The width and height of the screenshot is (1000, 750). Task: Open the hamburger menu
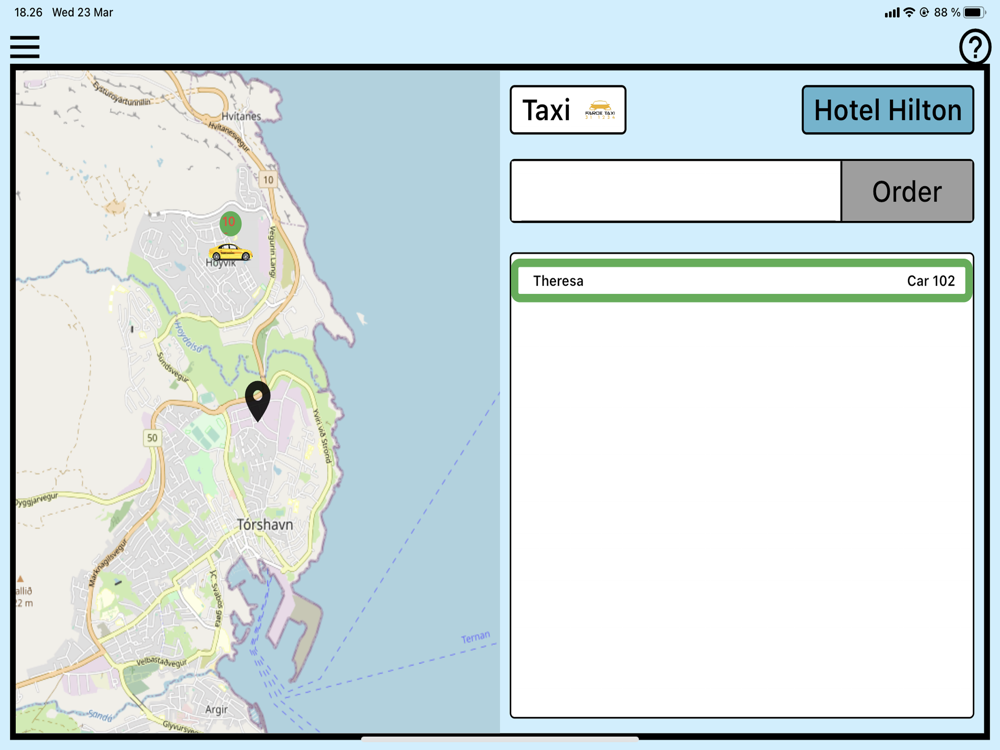pos(25,47)
